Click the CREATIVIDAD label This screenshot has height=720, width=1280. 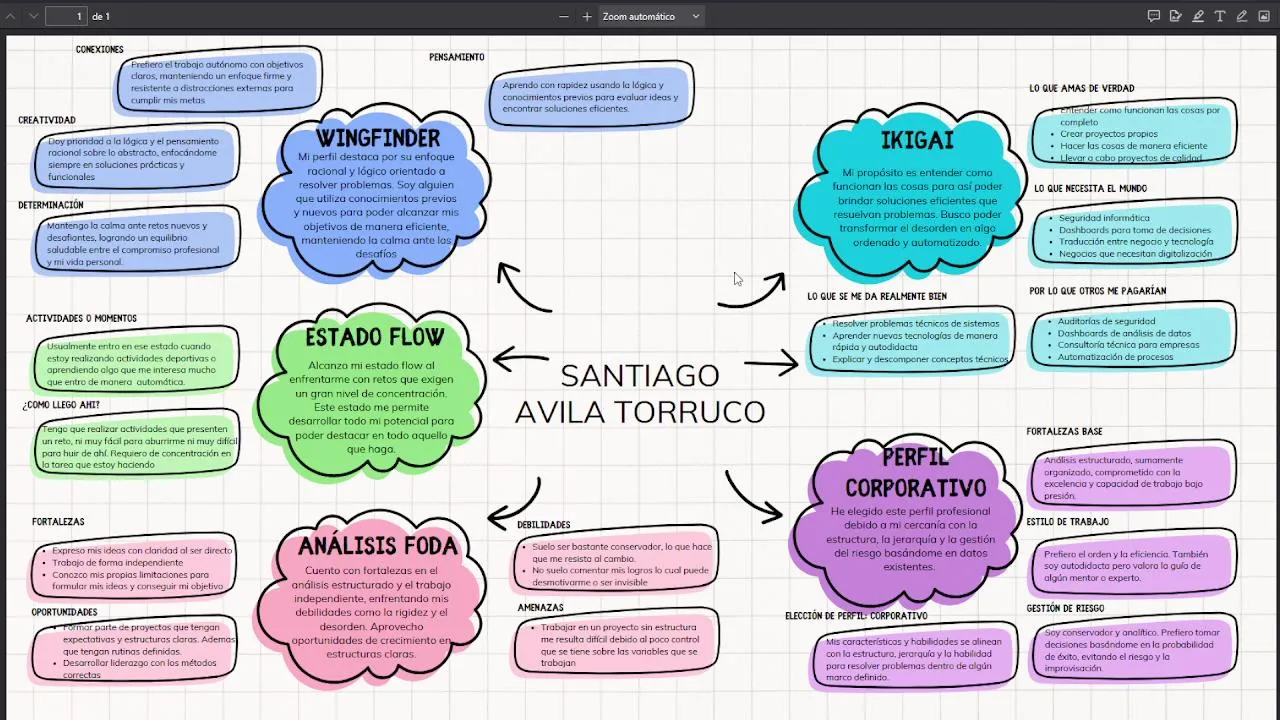[47, 120]
